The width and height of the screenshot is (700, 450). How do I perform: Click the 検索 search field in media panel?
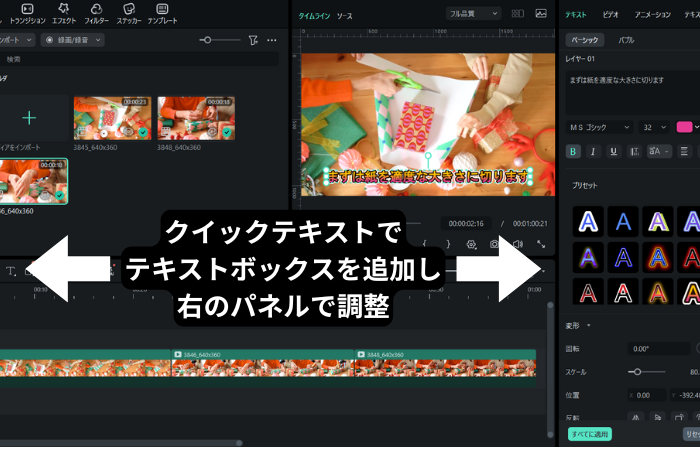point(139,59)
